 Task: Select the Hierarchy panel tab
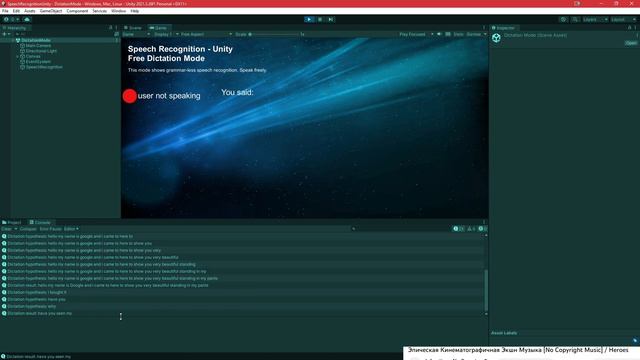15,28
